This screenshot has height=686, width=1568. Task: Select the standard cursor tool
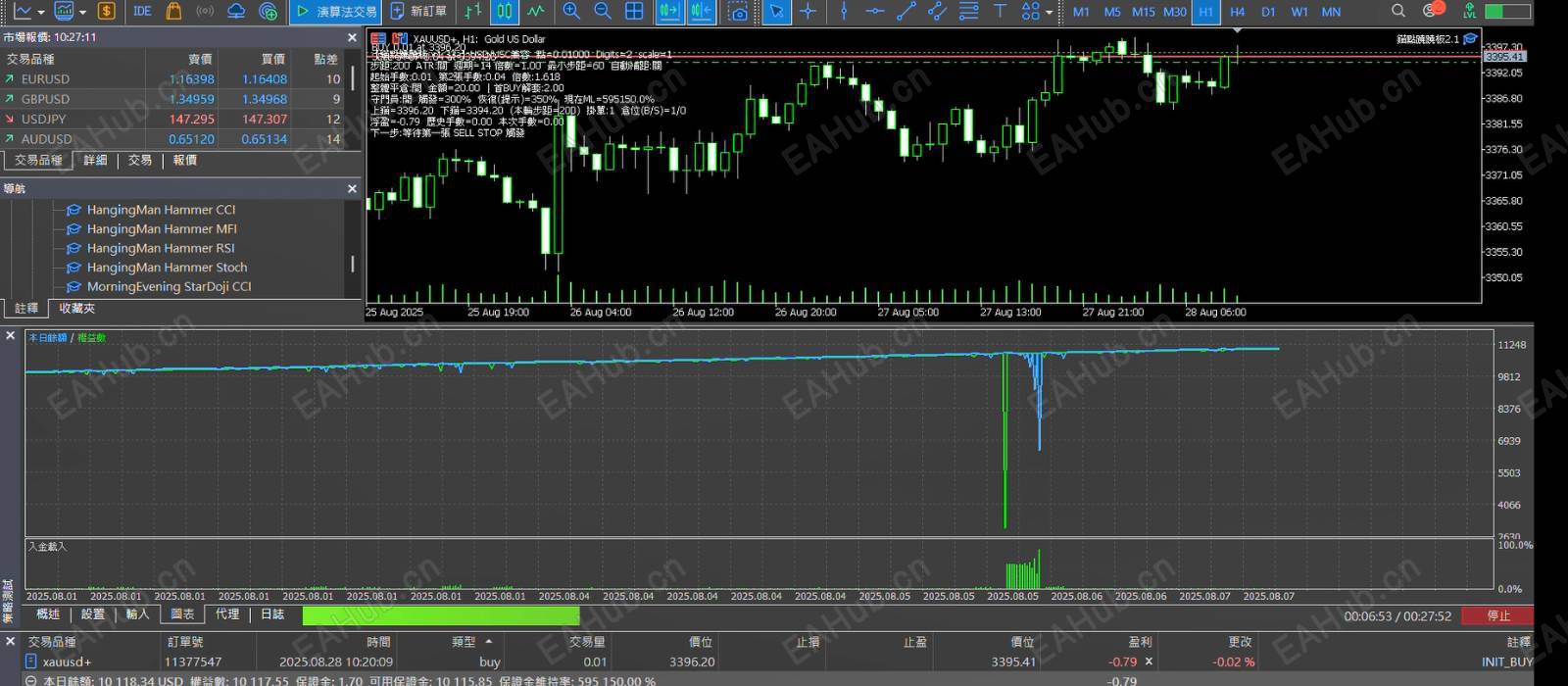click(776, 11)
